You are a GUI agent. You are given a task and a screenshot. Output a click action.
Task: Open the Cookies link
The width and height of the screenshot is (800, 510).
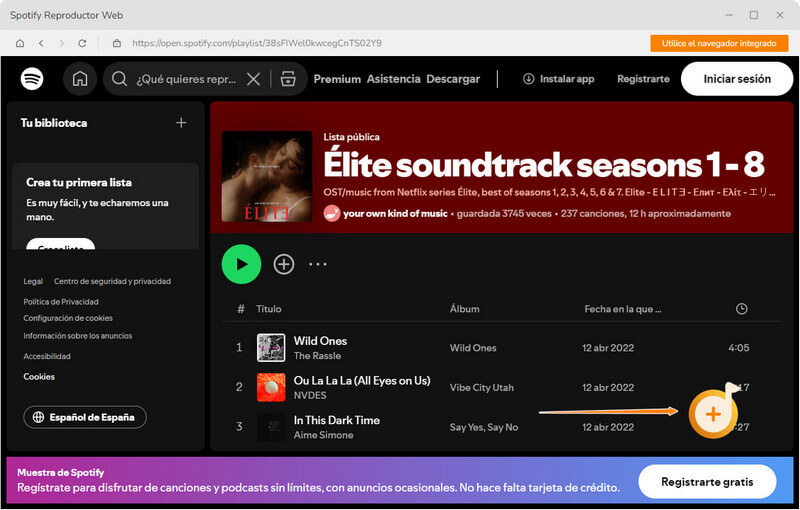click(x=39, y=377)
